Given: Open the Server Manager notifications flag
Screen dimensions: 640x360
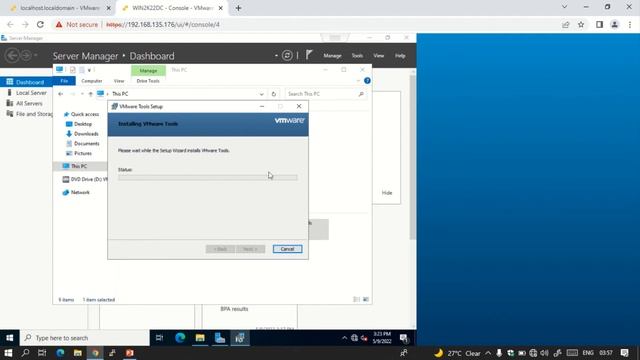Looking at the screenshot, I should (x=309, y=55).
